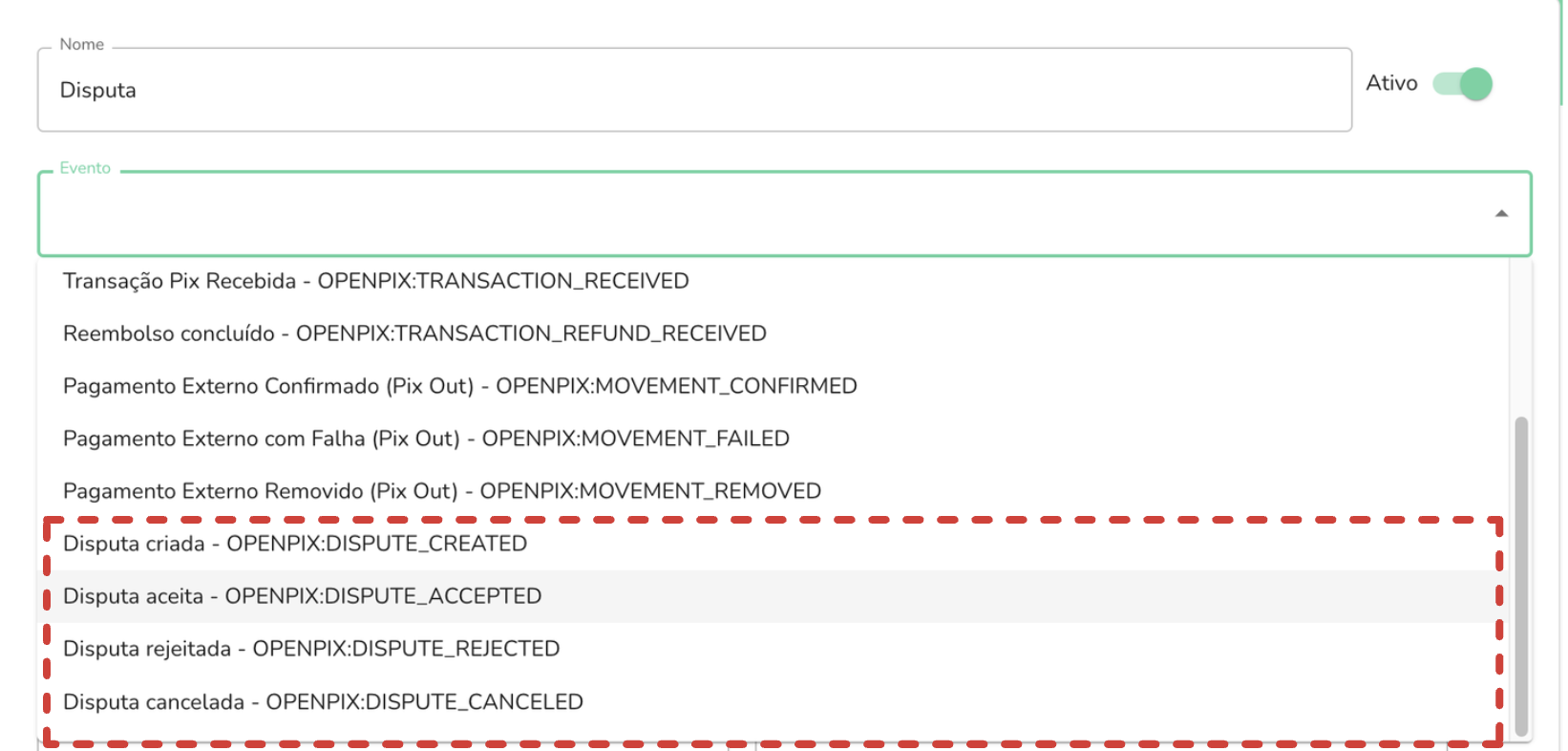1568x751 pixels.
Task: Click the Ativo label text
Action: pyautogui.click(x=1391, y=82)
